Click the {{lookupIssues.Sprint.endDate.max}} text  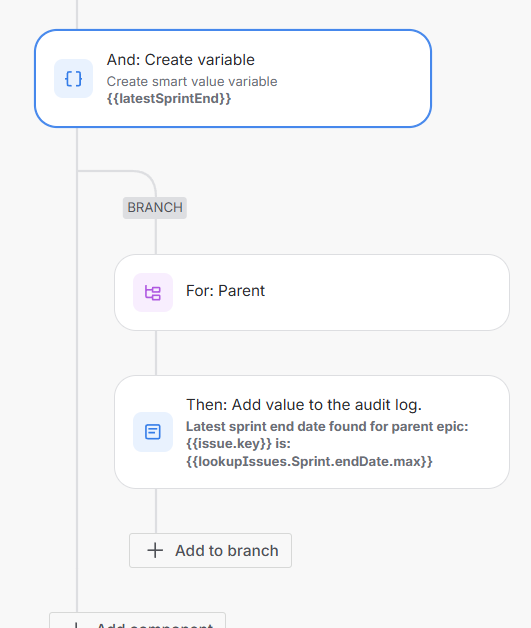click(309, 461)
